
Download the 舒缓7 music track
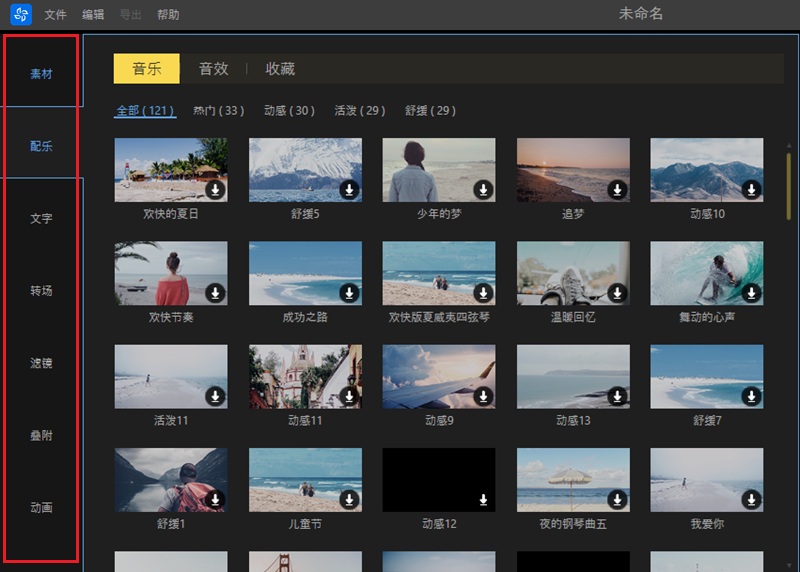click(x=752, y=396)
